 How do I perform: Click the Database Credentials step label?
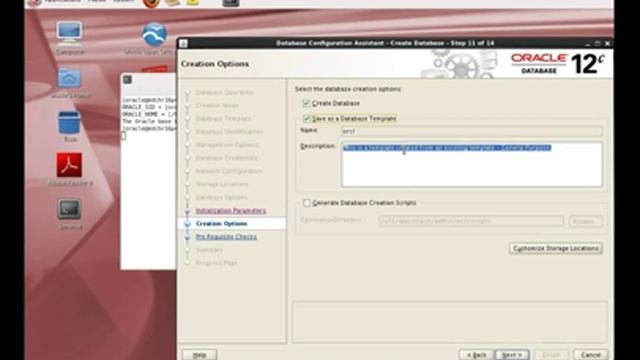(x=227, y=158)
